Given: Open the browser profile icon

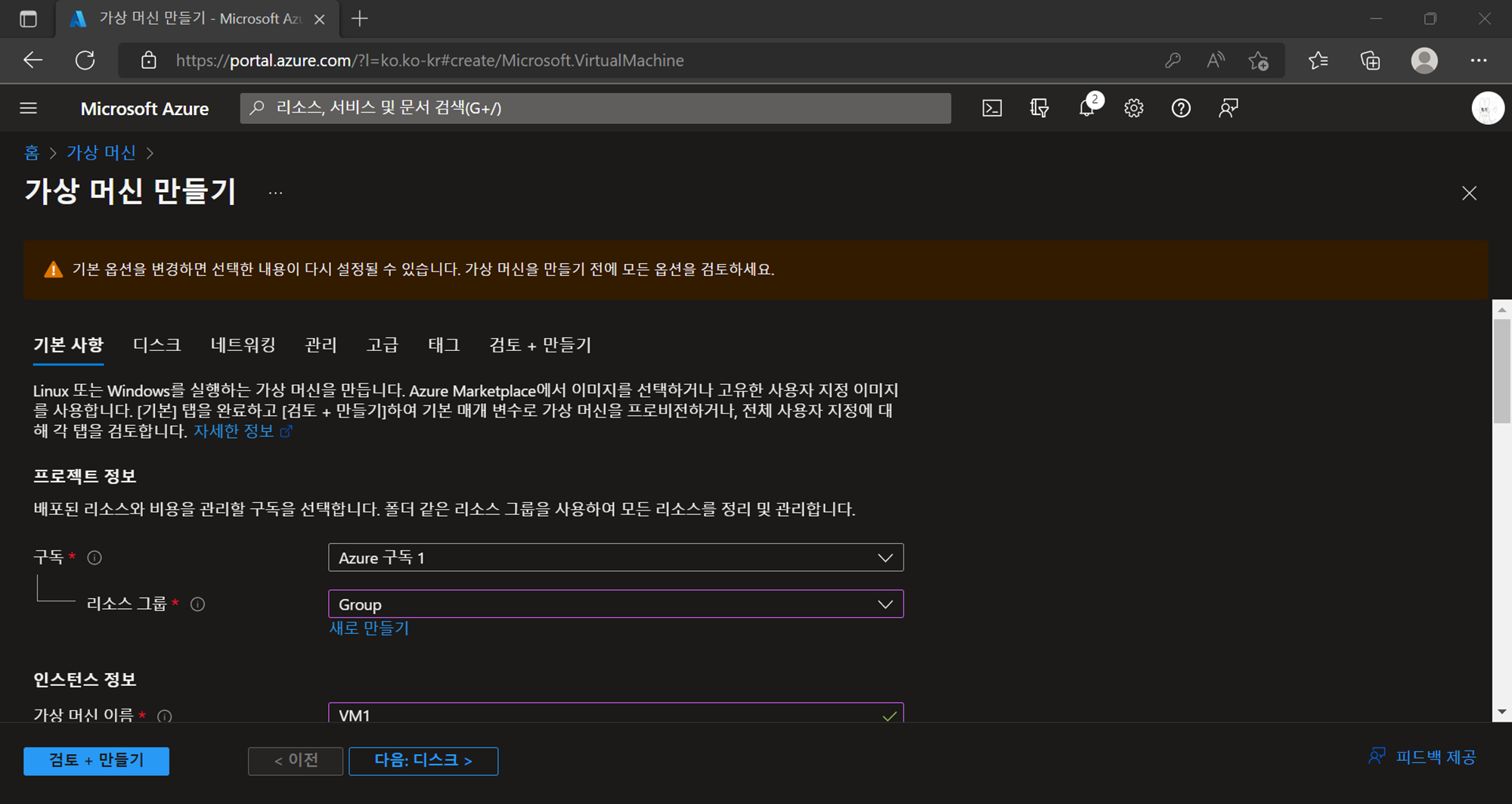Looking at the screenshot, I should [1424, 61].
